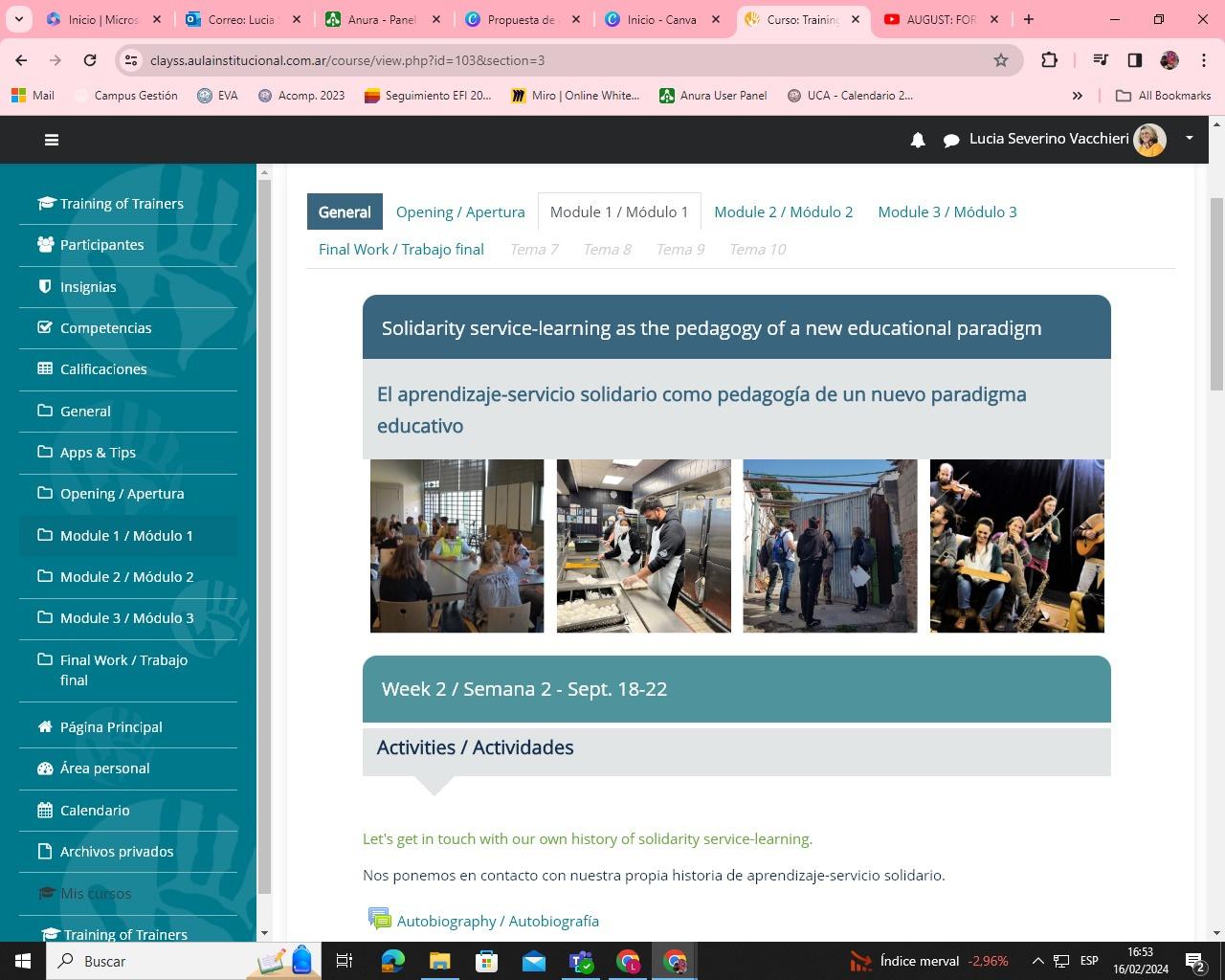Open File Explorer from the taskbar
1225x980 pixels.
[439, 961]
